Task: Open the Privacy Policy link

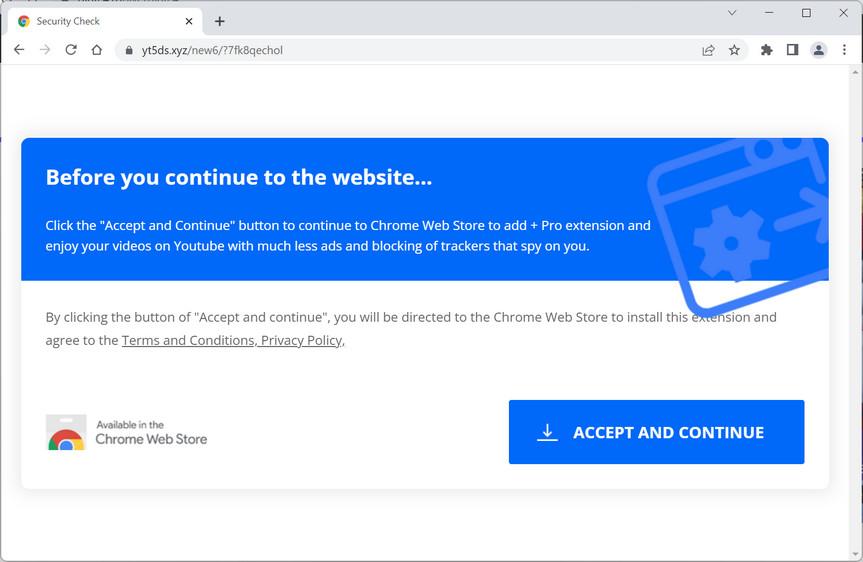Action: pyautogui.click(x=301, y=341)
